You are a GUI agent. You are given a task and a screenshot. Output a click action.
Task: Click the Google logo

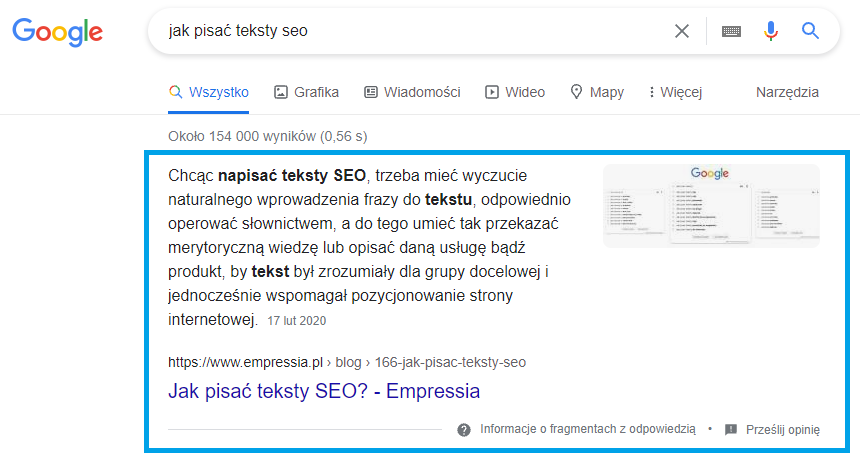click(58, 32)
